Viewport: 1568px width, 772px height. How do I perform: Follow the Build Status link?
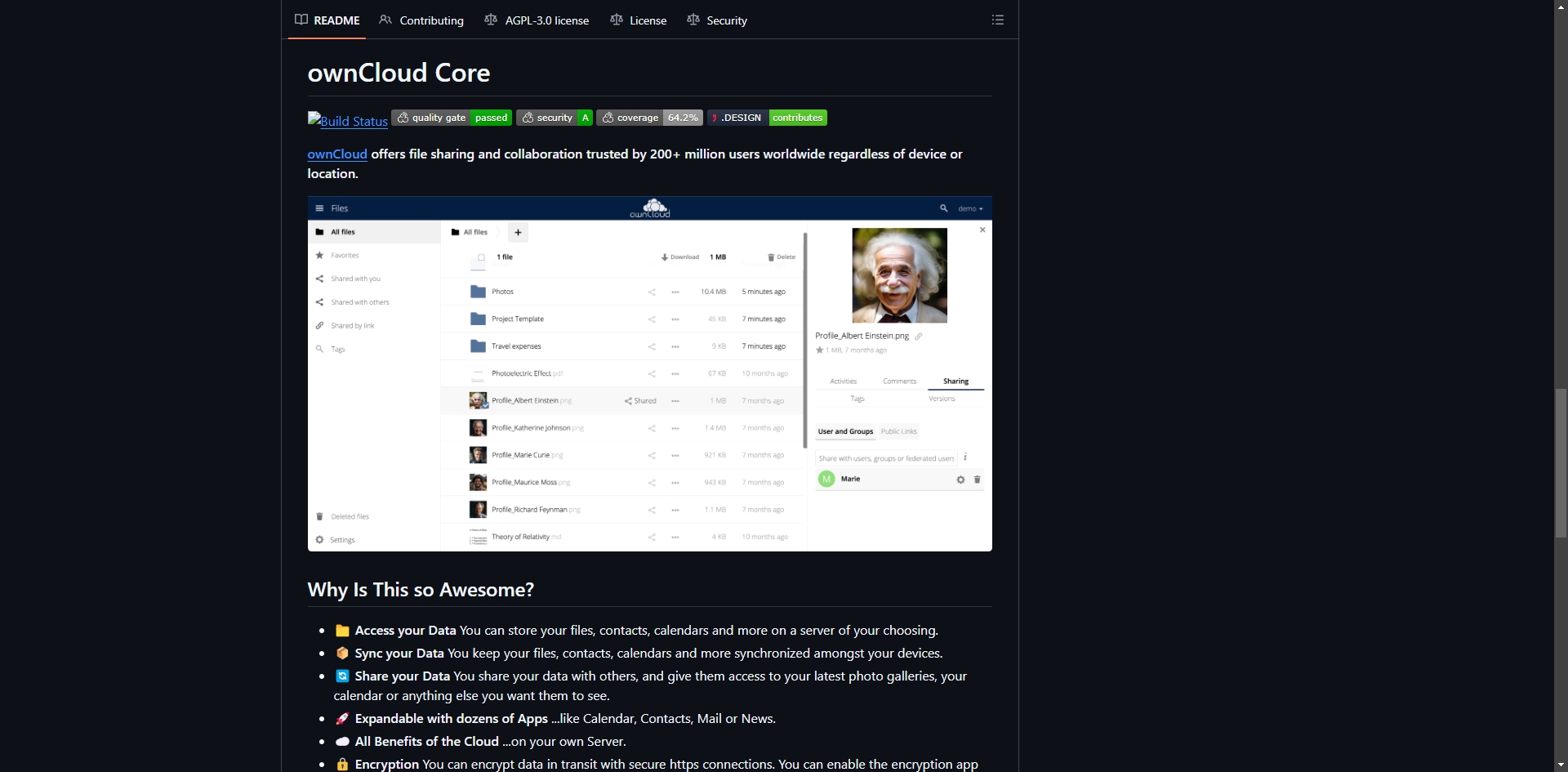click(348, 120)
